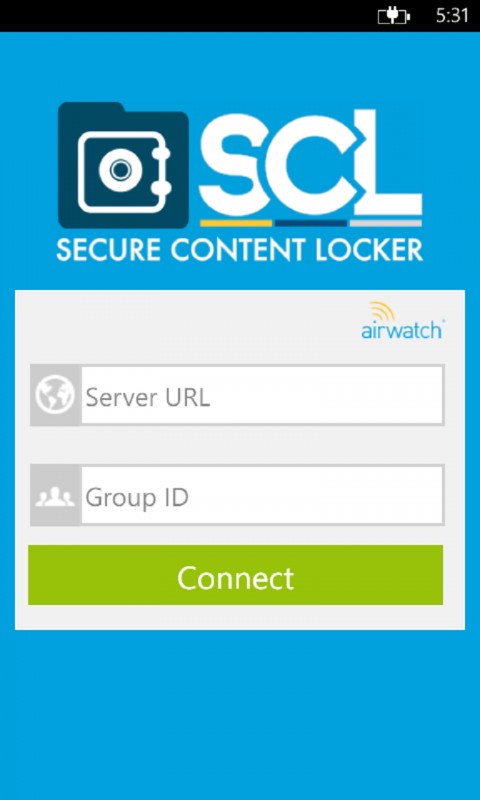Tap the large letter L in the logo

[390, 162]
